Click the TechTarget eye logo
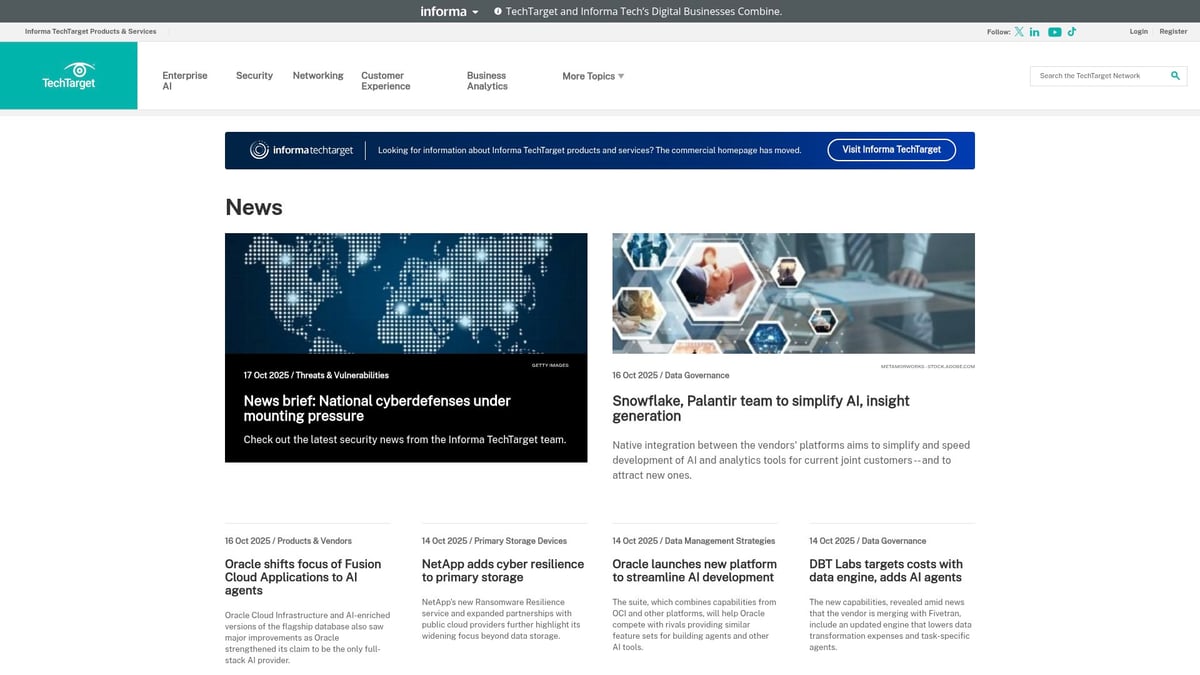This screenshot has height=675, width=1200. click(69, 75)
